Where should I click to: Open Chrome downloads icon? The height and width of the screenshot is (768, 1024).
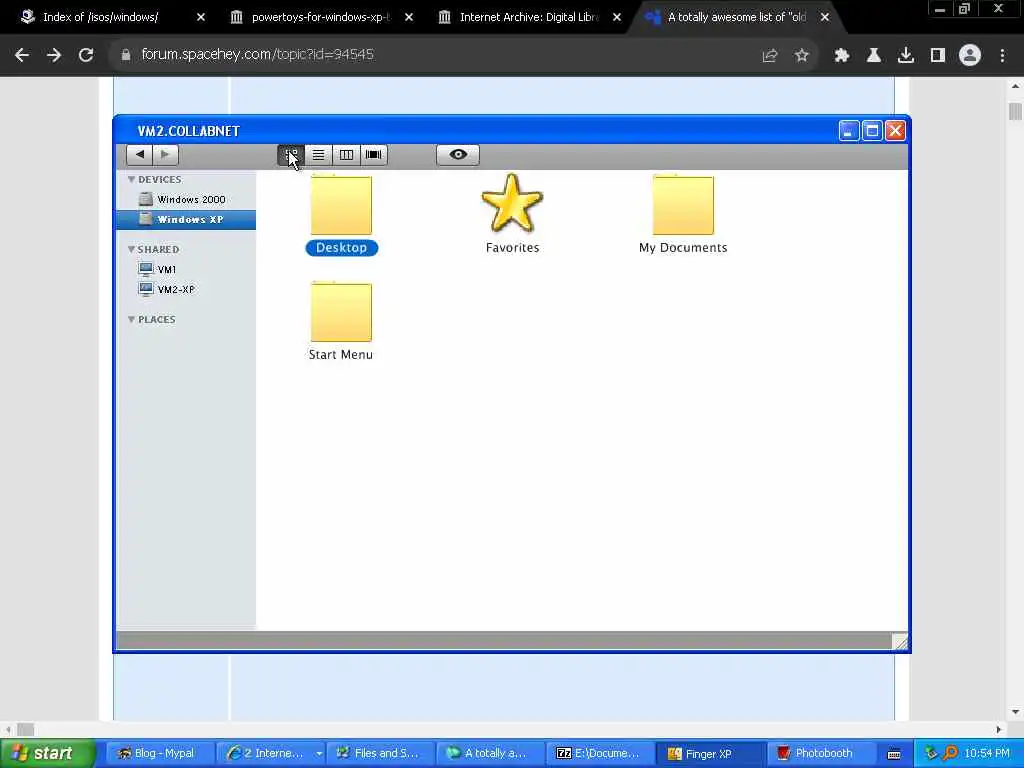click(906, 56)
